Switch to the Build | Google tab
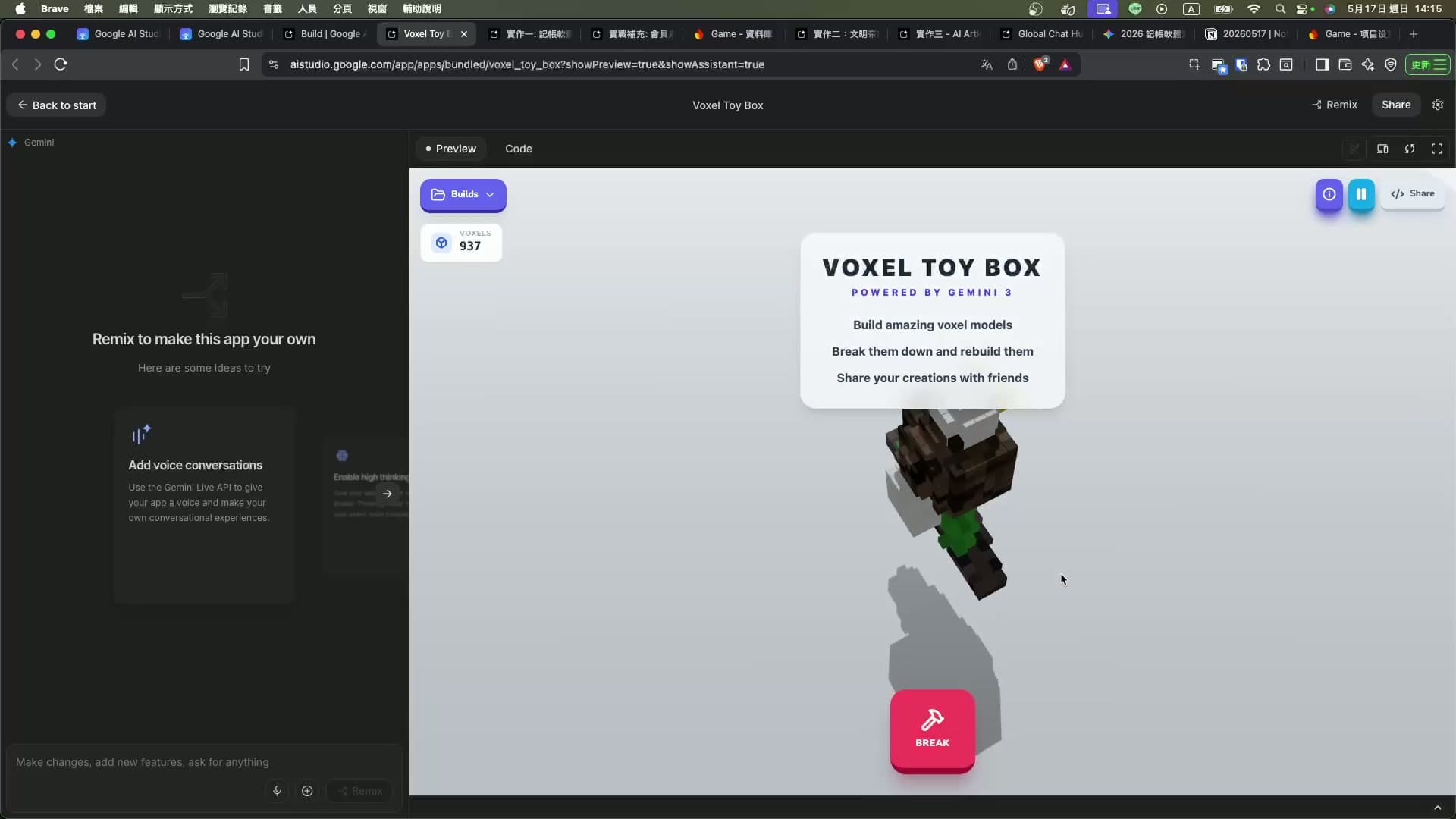Screen dimensions: 1456x819 [326, 34]
